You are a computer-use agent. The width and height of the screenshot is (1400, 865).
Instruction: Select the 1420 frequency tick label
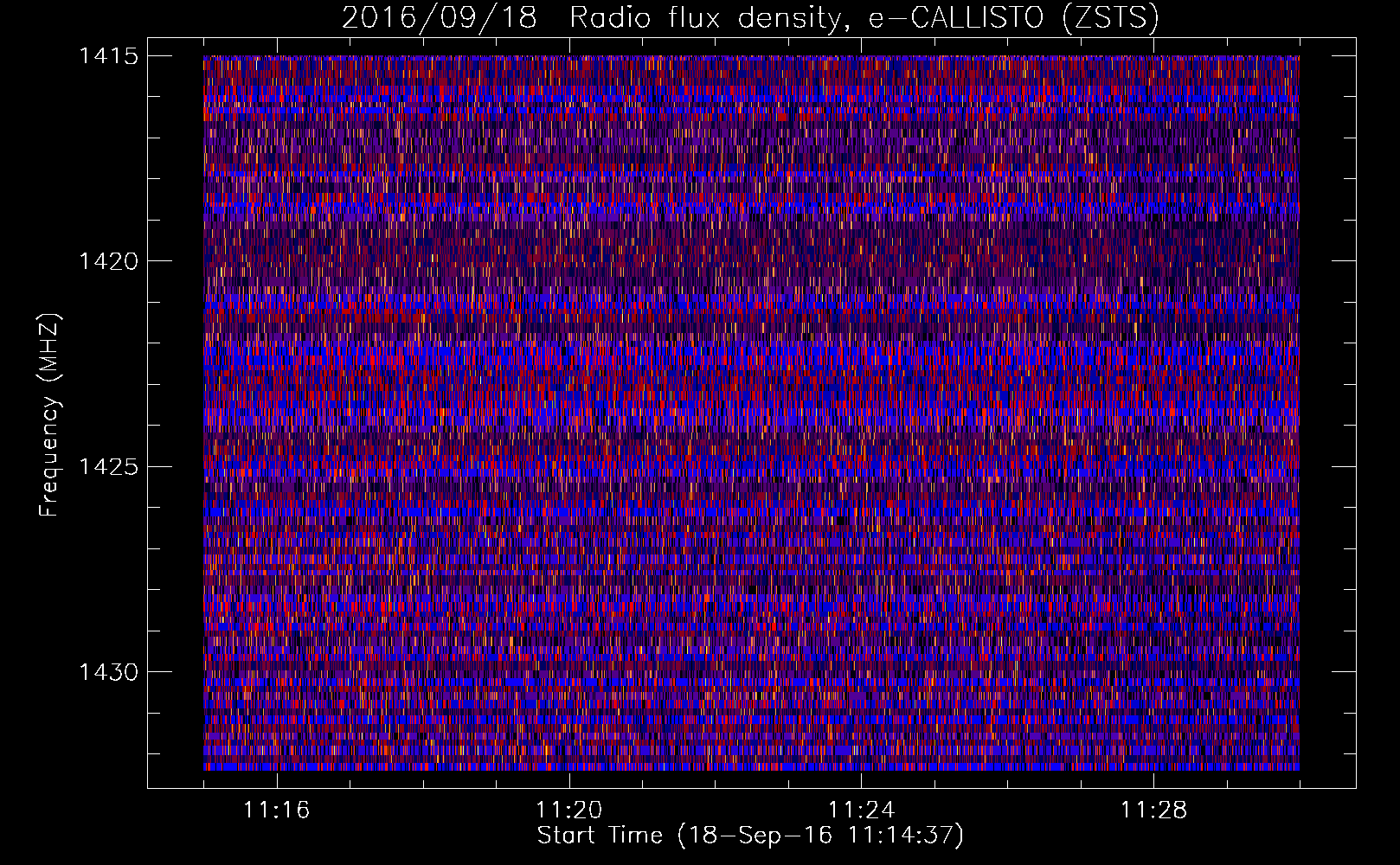(x=108, y=261)
